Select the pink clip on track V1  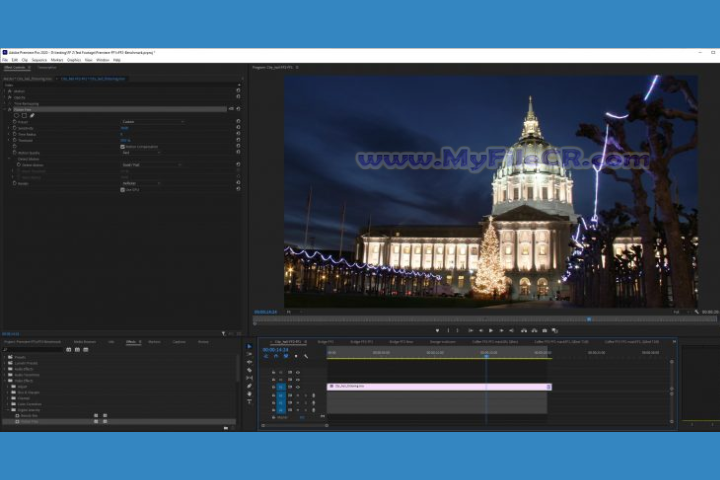[x=439, y=387]
